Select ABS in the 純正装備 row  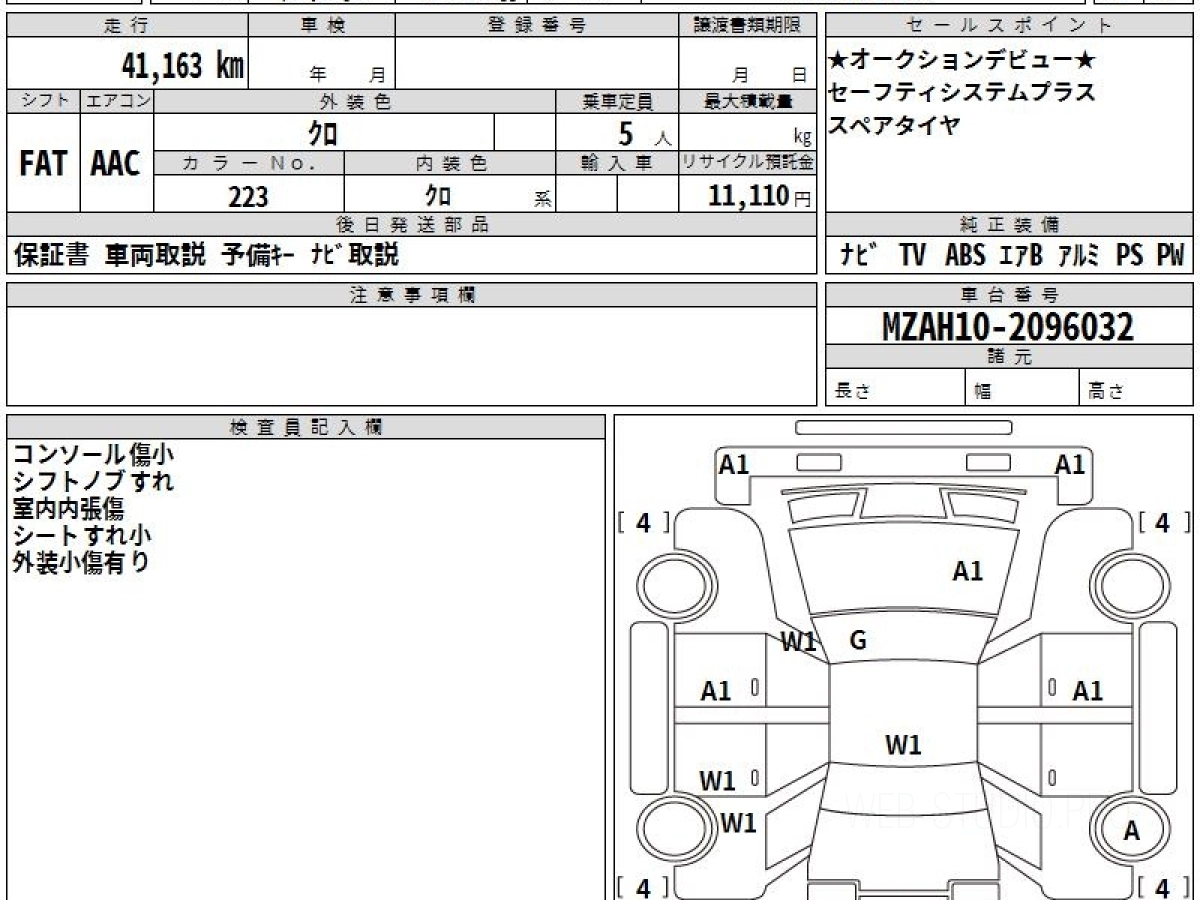click(x=965, y=255)
